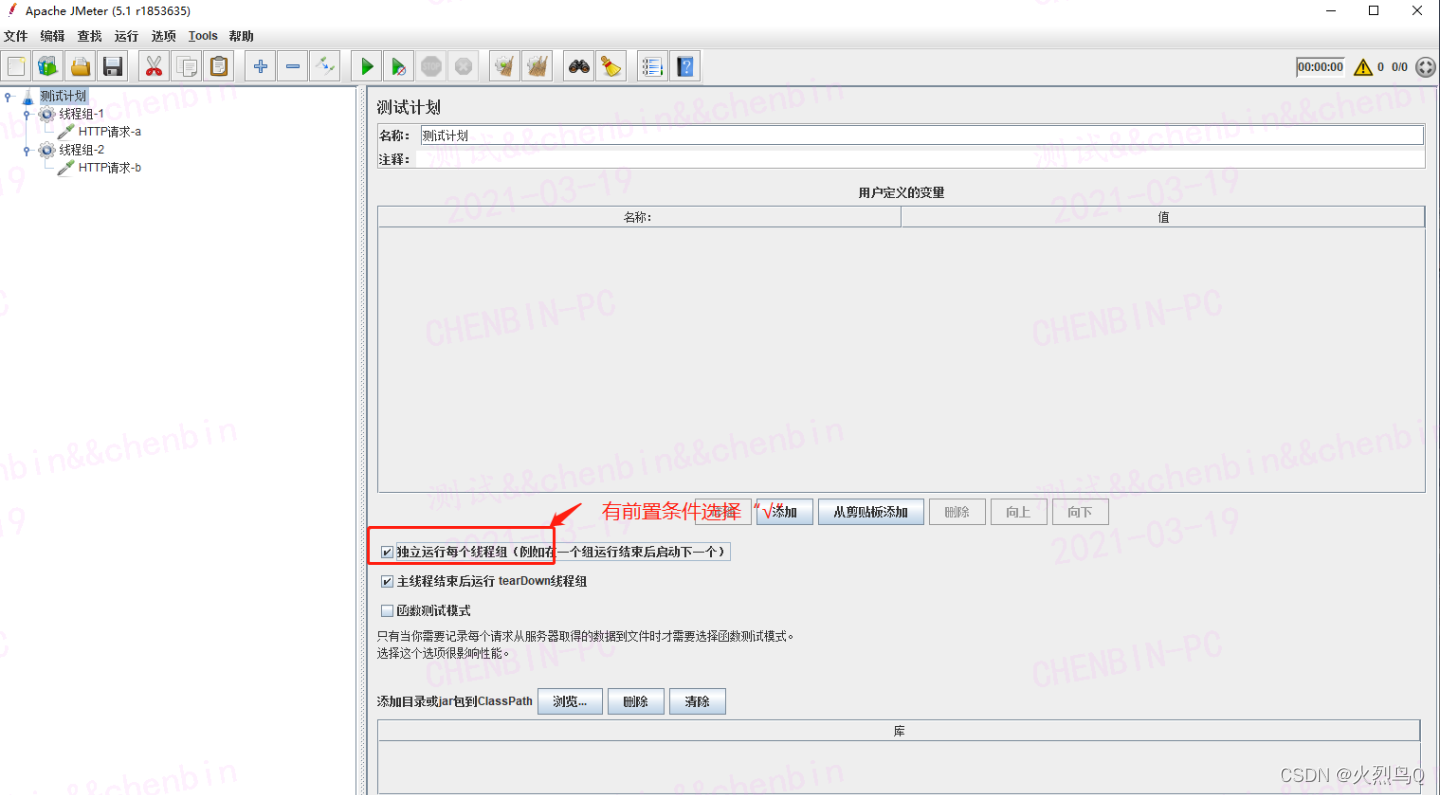Start the test with green play icon
This screenshot has height=795, width=1440.
pyautogui.click(x=367, y=67)
